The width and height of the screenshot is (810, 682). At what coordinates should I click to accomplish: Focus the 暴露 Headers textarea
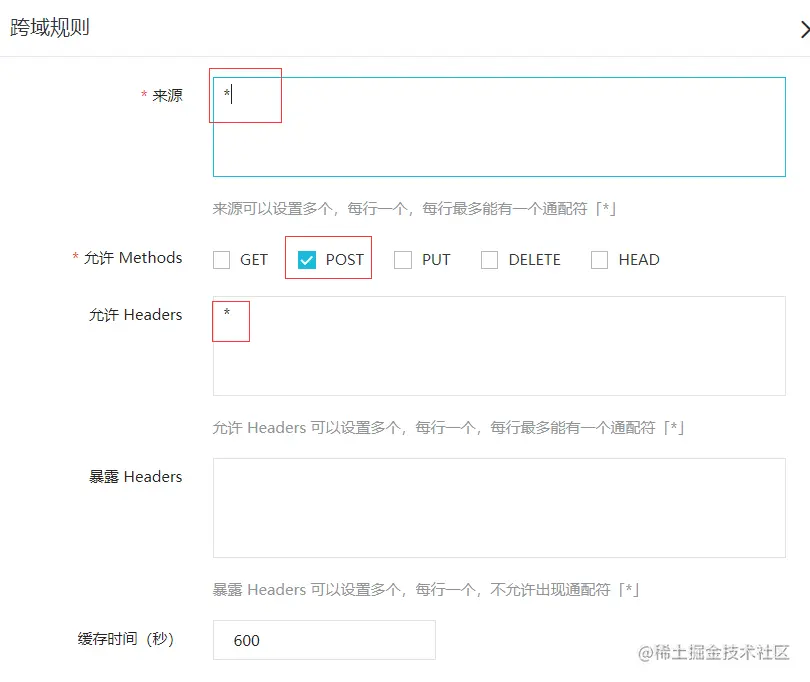coord(499,508)
